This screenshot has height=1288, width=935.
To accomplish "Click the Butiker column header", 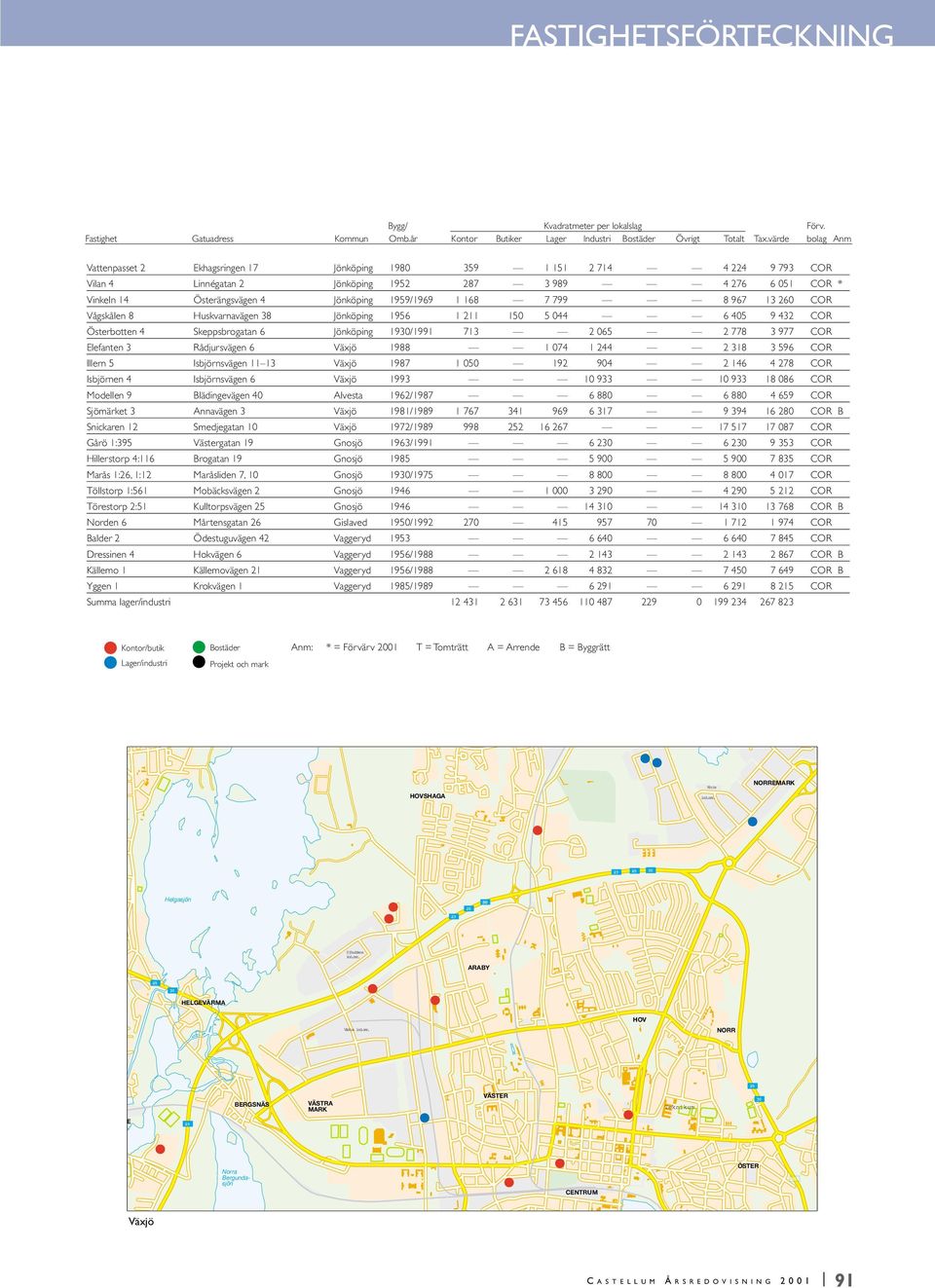I will click(508, 239).
